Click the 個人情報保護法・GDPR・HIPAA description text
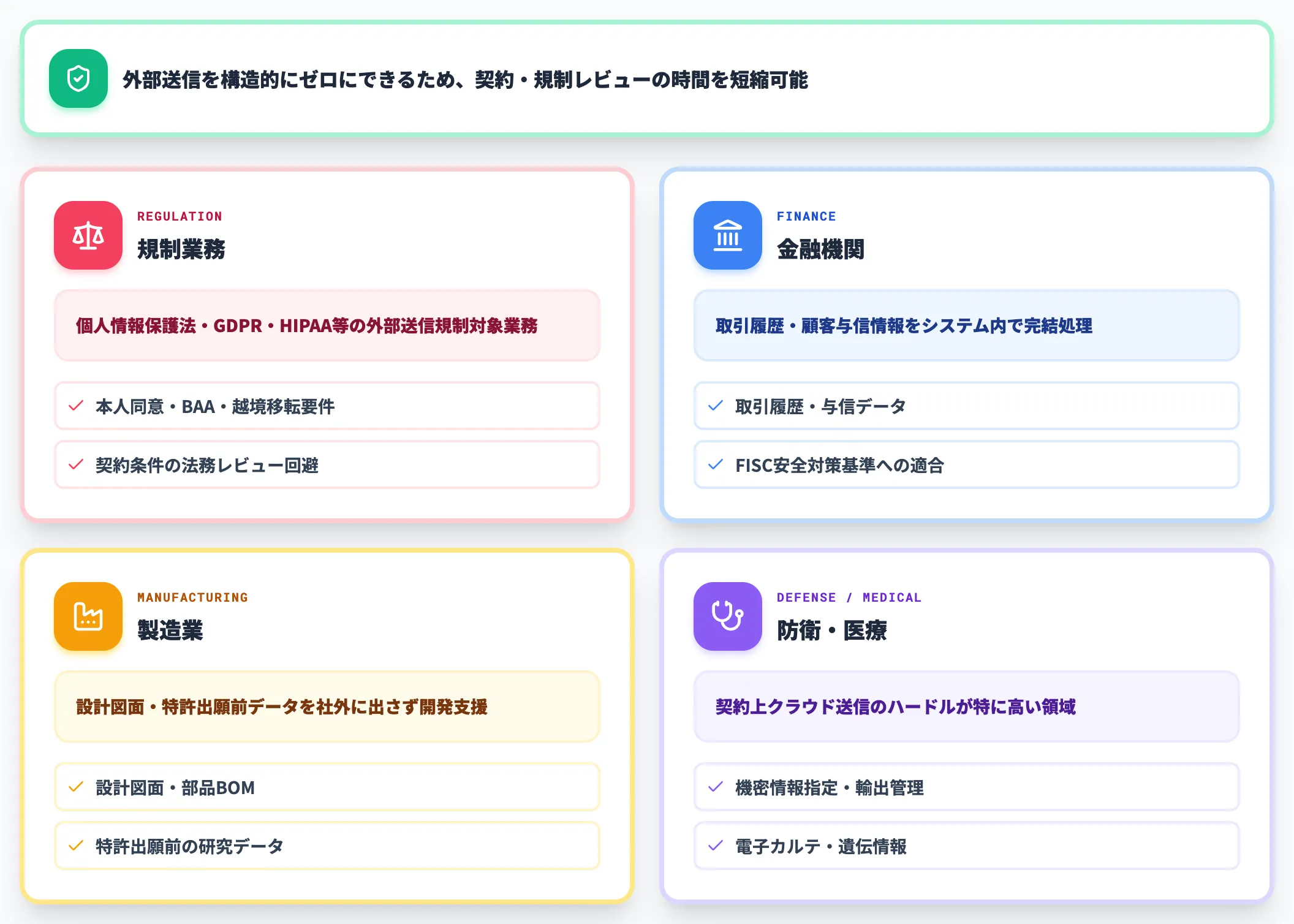The height and width of the screenshot is (924, 1294). [306, 326]
